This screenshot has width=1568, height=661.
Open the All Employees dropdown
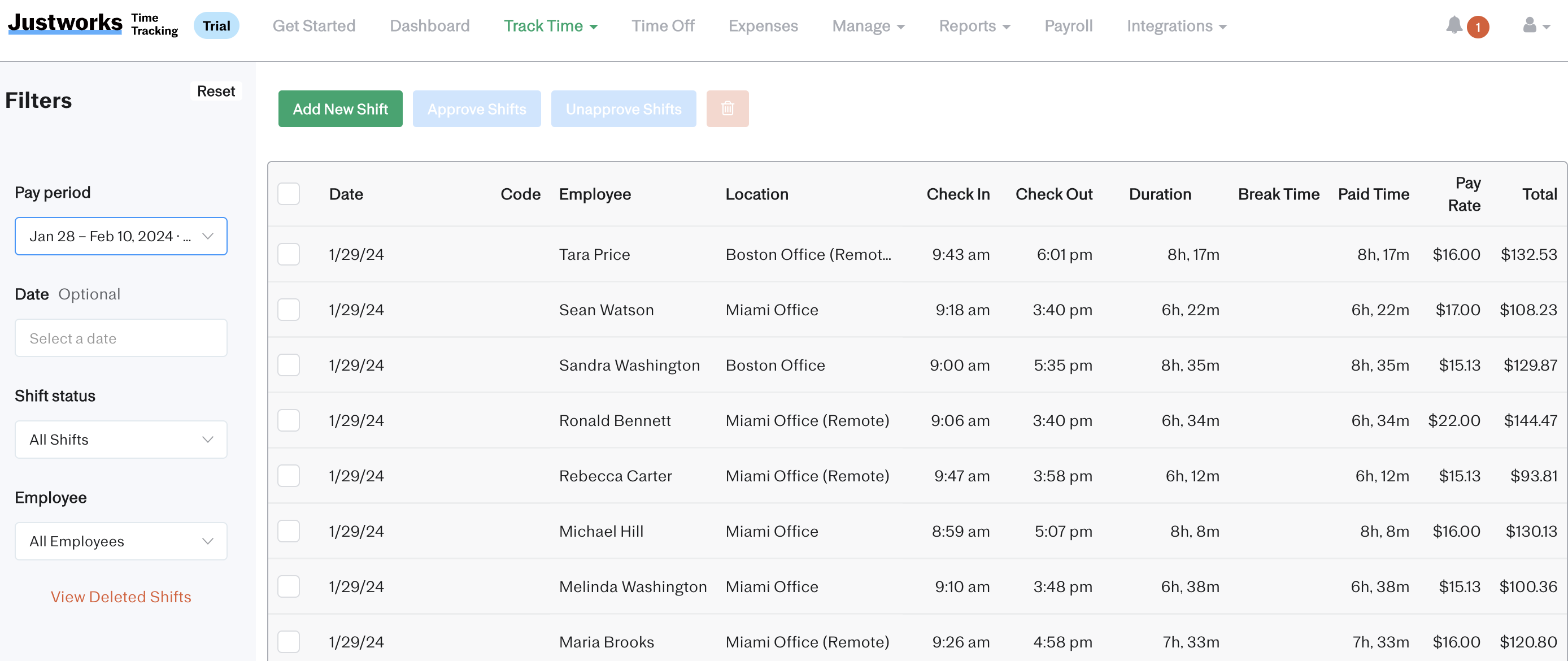pyautogui.click(x=120, y=541)
